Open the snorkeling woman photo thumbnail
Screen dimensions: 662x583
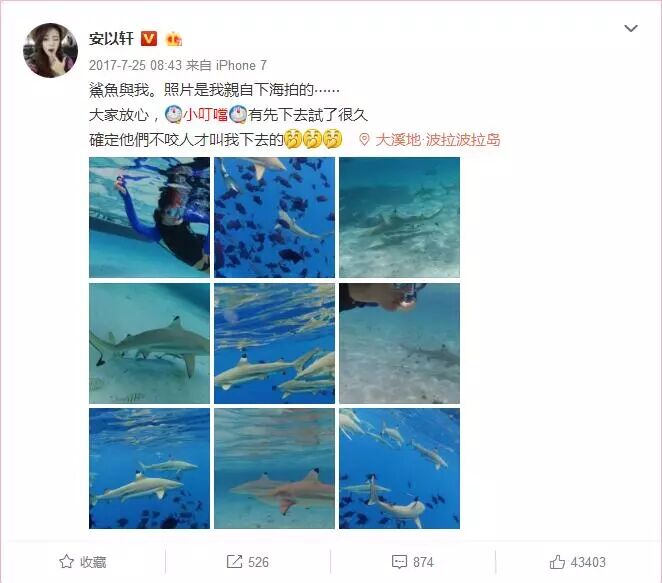(x=149, y=217)
